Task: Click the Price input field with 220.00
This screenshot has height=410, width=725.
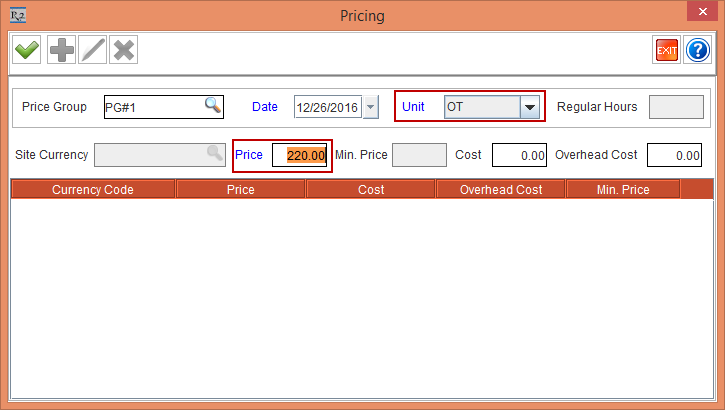Action: [300, 155]
